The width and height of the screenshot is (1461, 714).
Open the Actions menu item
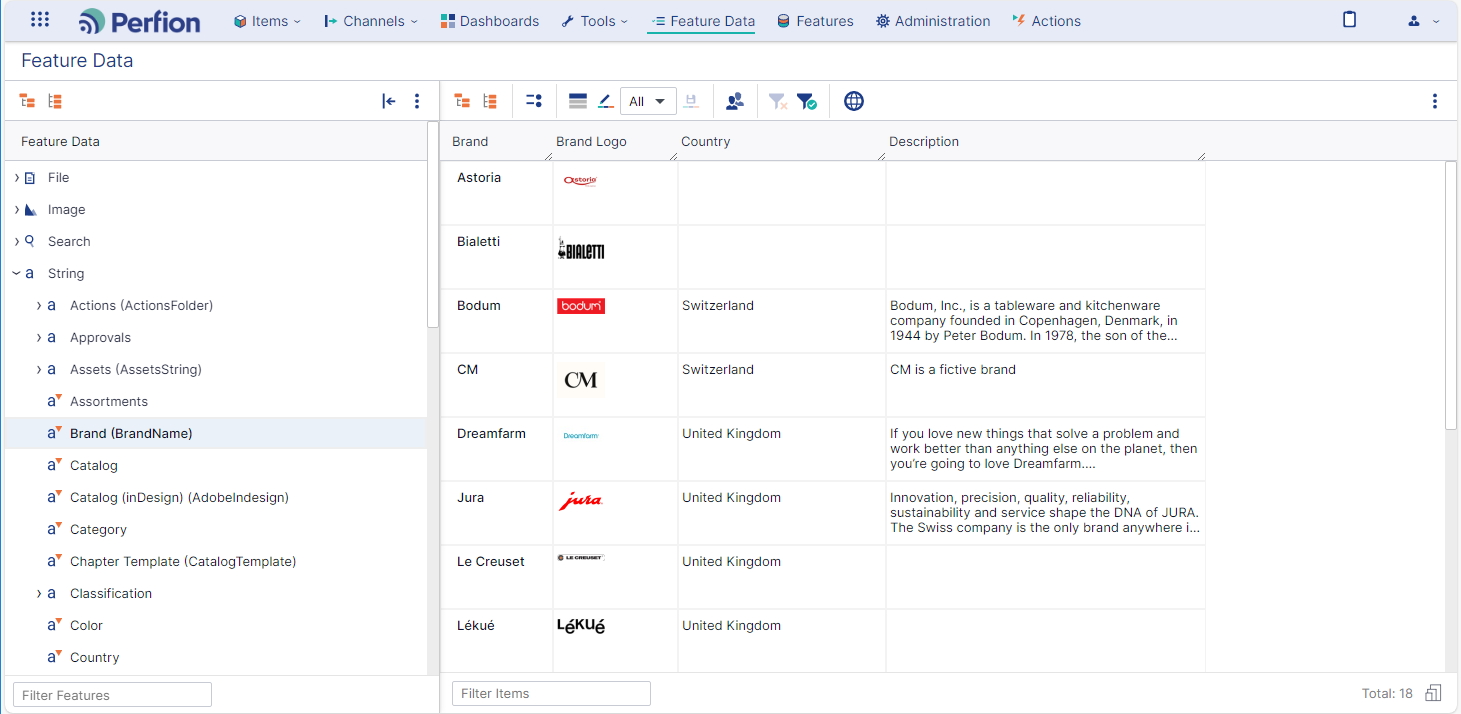click(1046, 21)
